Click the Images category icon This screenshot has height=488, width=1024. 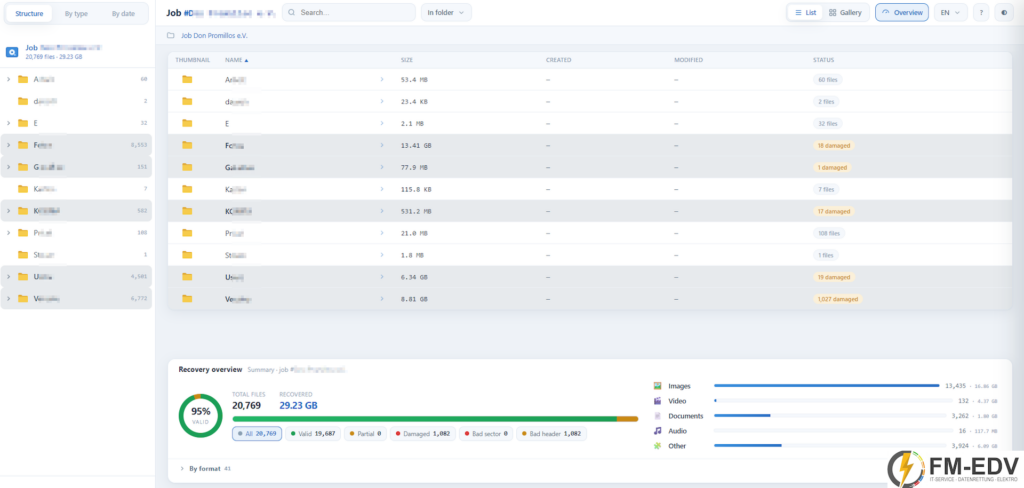click(658, 386)
